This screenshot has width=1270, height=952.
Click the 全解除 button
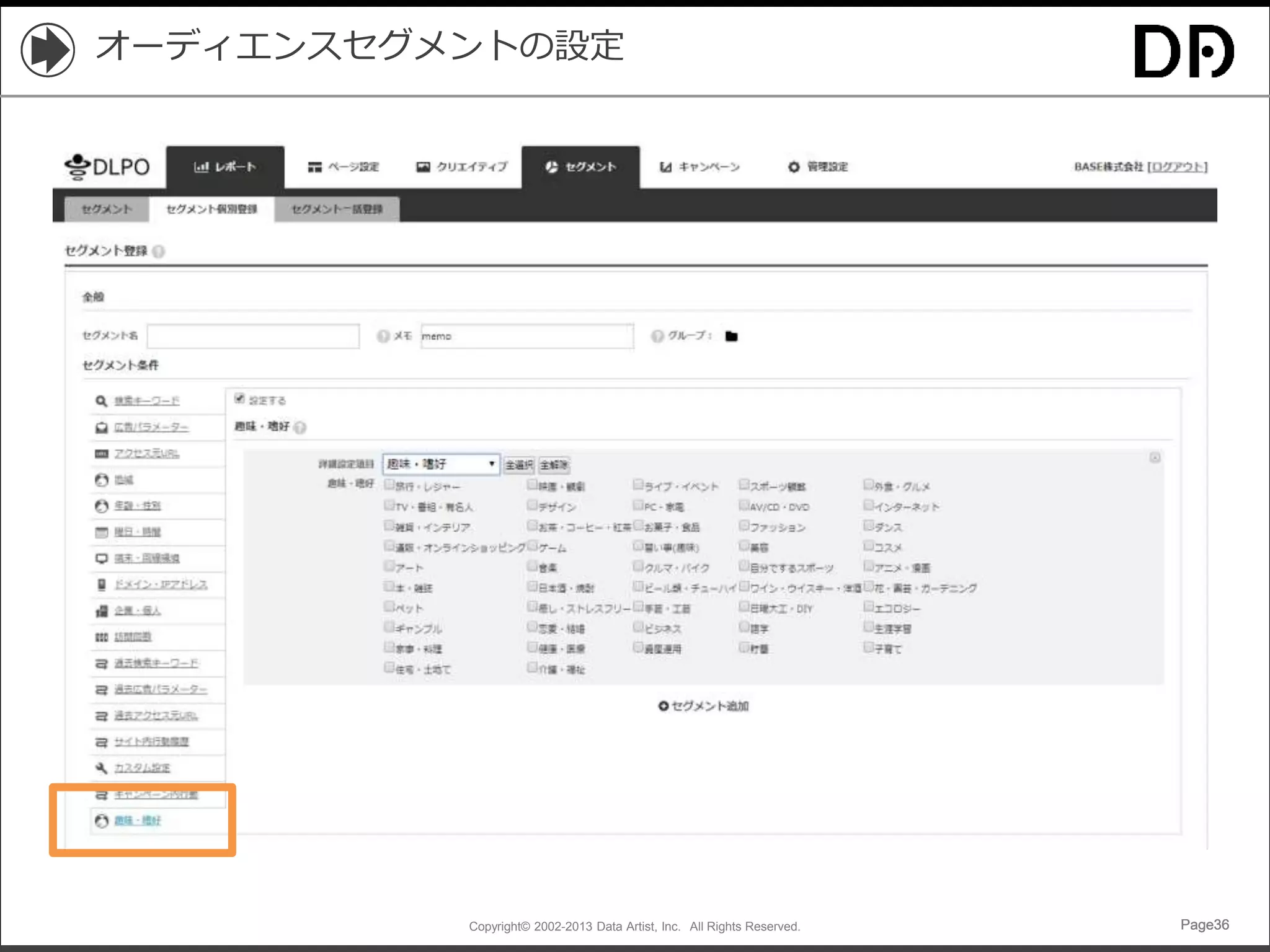click(x=554, y=465)
